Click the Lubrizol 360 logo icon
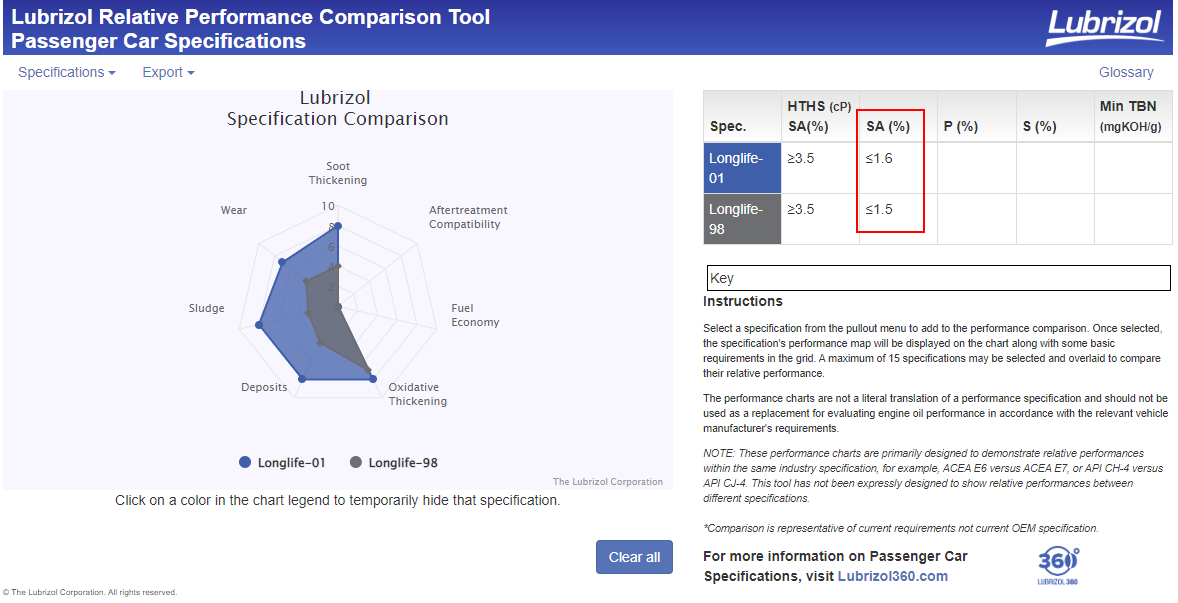 coord(1058,565)
